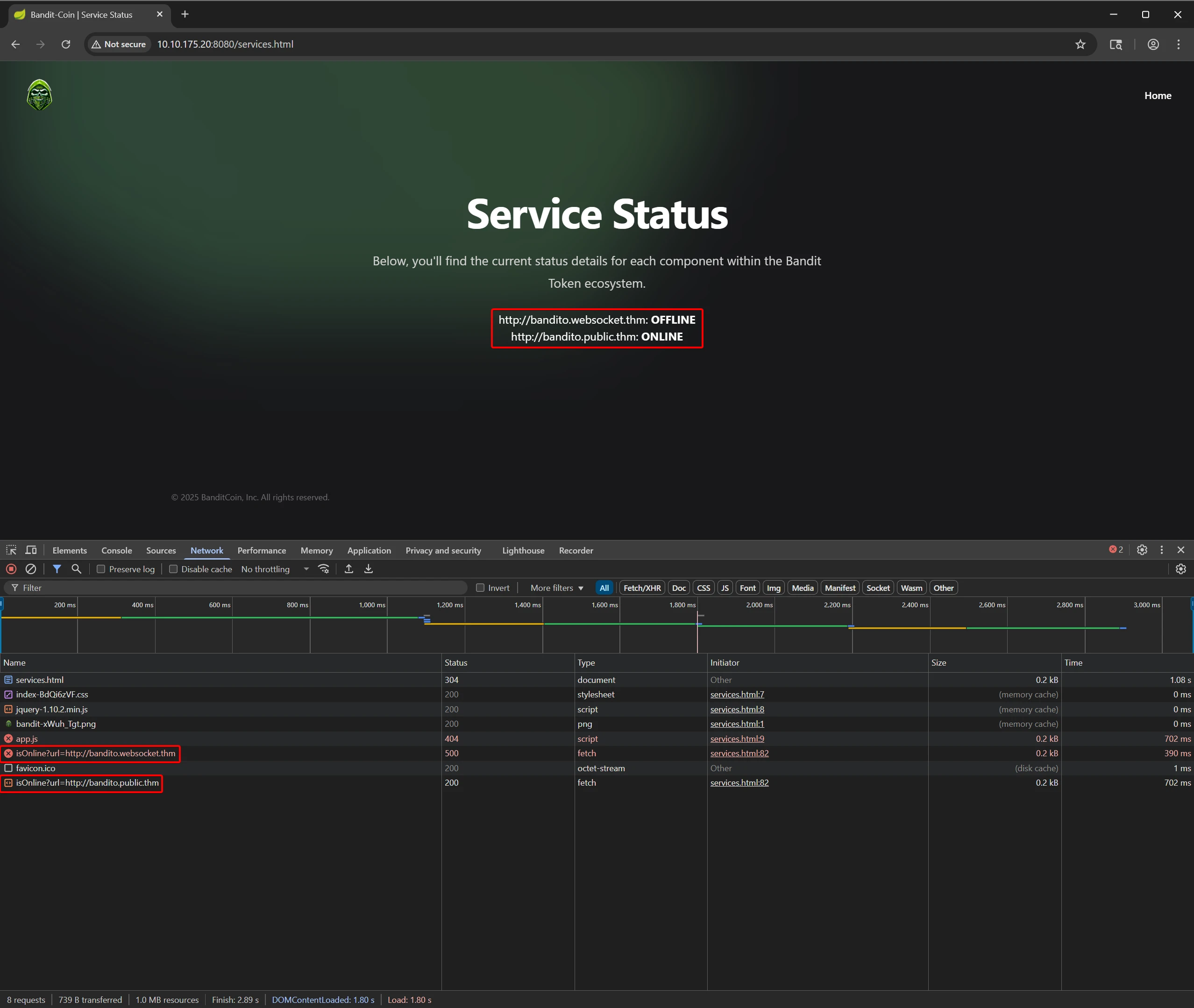The image size is (1194, 1008).
Task: Select the Fetch/XHR filter type
Action: coord(641,588)
